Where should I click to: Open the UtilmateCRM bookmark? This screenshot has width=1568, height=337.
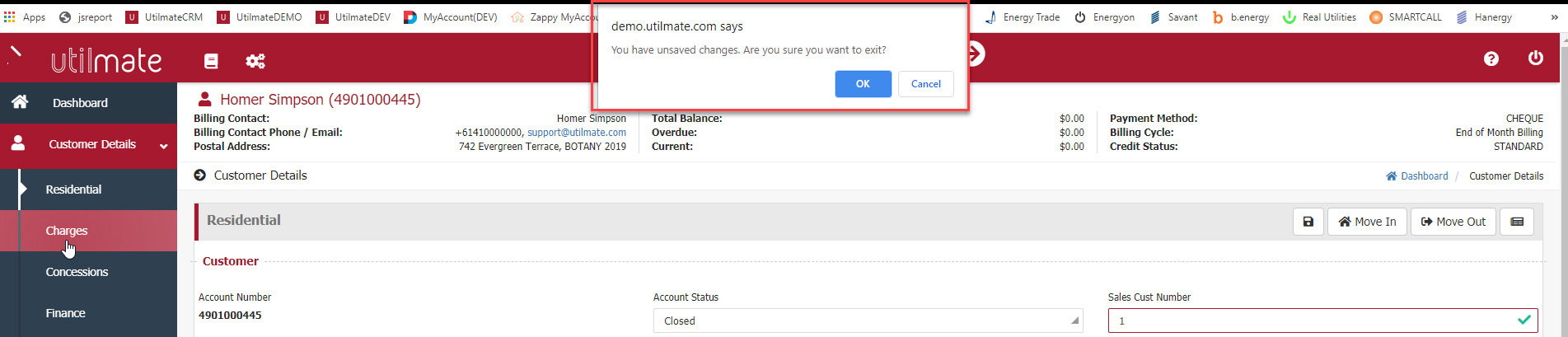[164, 17]
